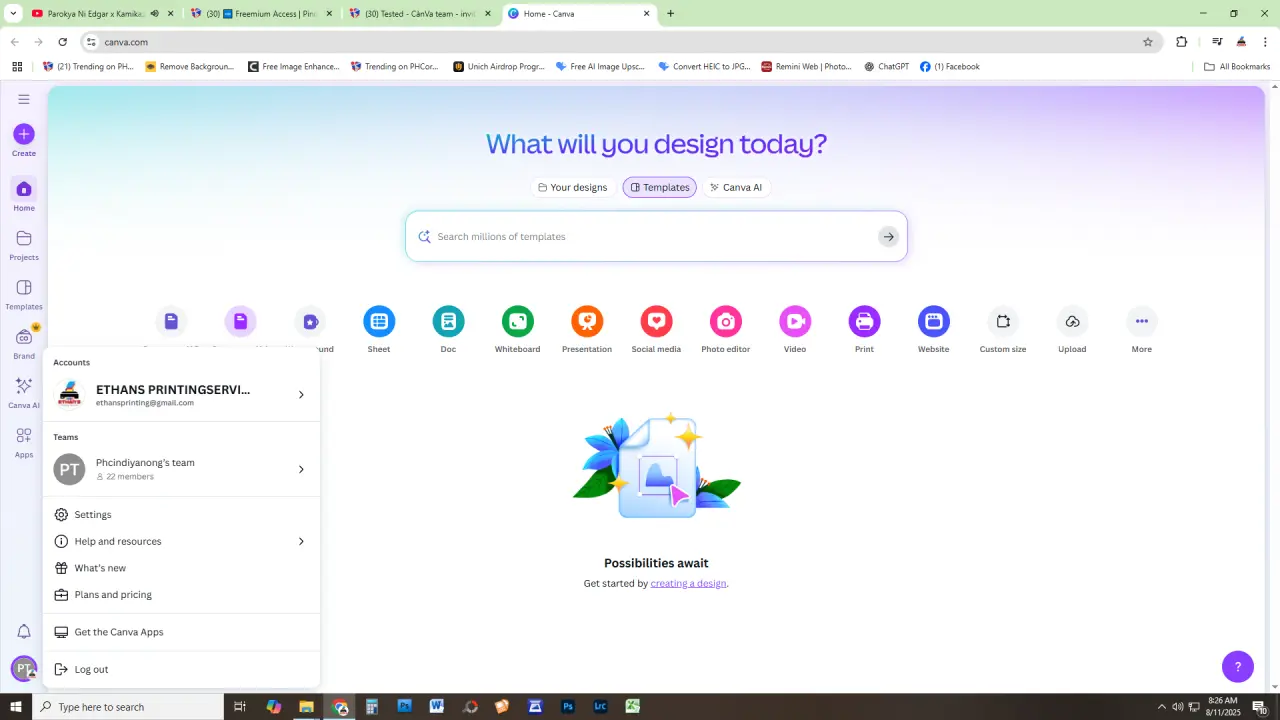Switch to Tested - Canva team browser tab

420,14
